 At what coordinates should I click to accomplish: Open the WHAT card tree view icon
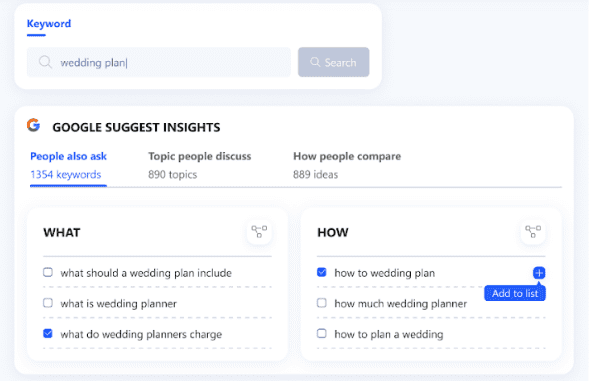click(x=259, y=231)
